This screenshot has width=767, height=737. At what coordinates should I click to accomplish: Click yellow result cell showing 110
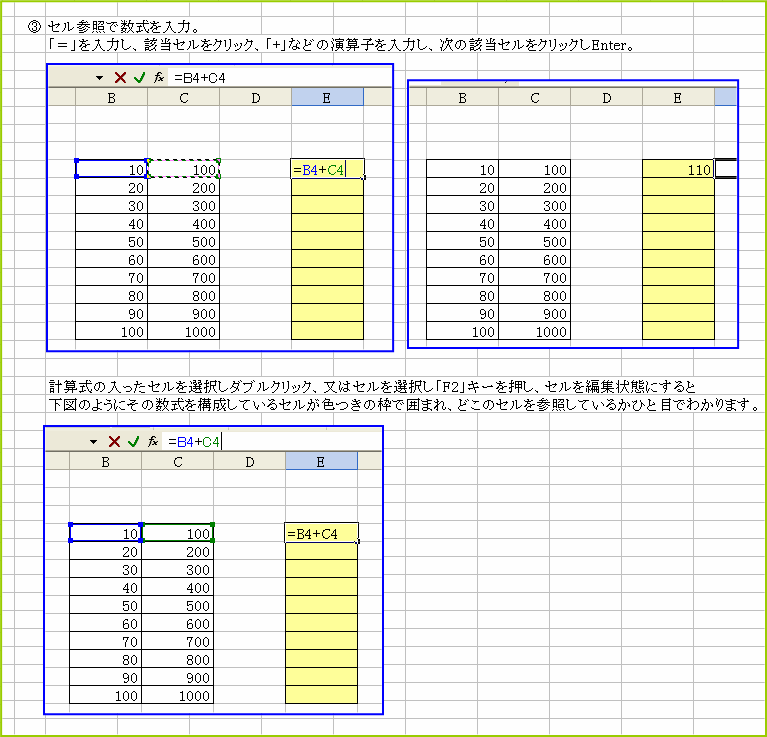coord(678,169)
